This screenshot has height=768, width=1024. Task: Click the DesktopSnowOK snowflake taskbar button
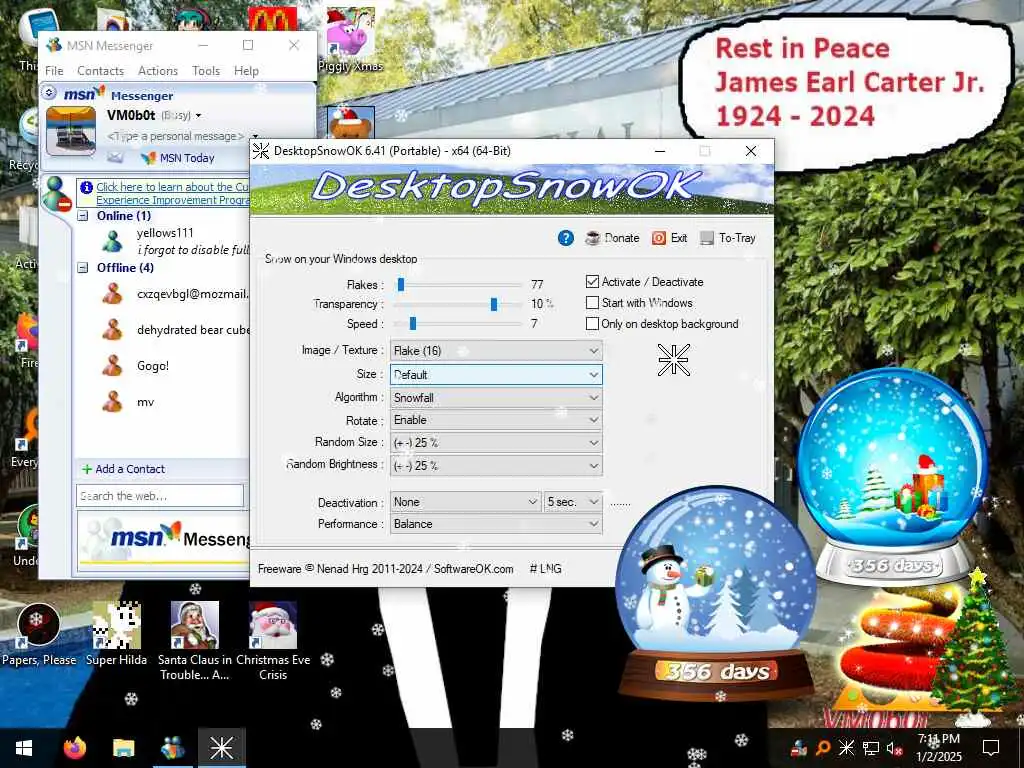point(221,748)
